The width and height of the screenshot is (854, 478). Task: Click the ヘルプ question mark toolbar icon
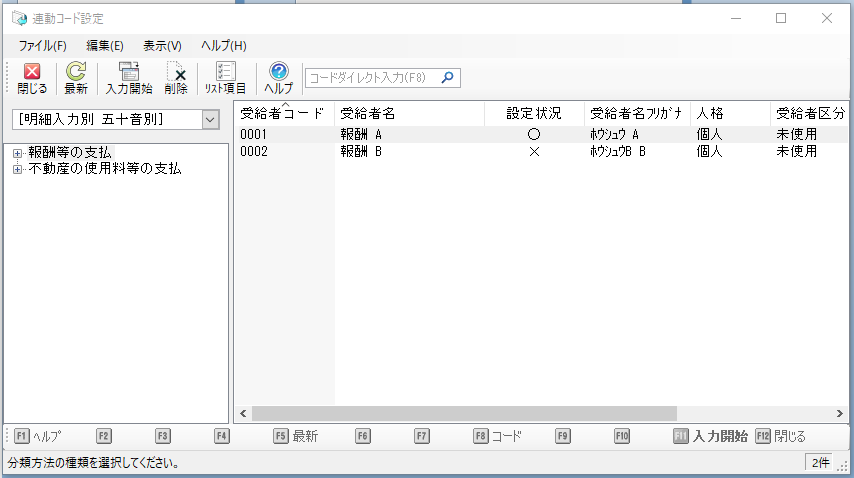[279, 73]
